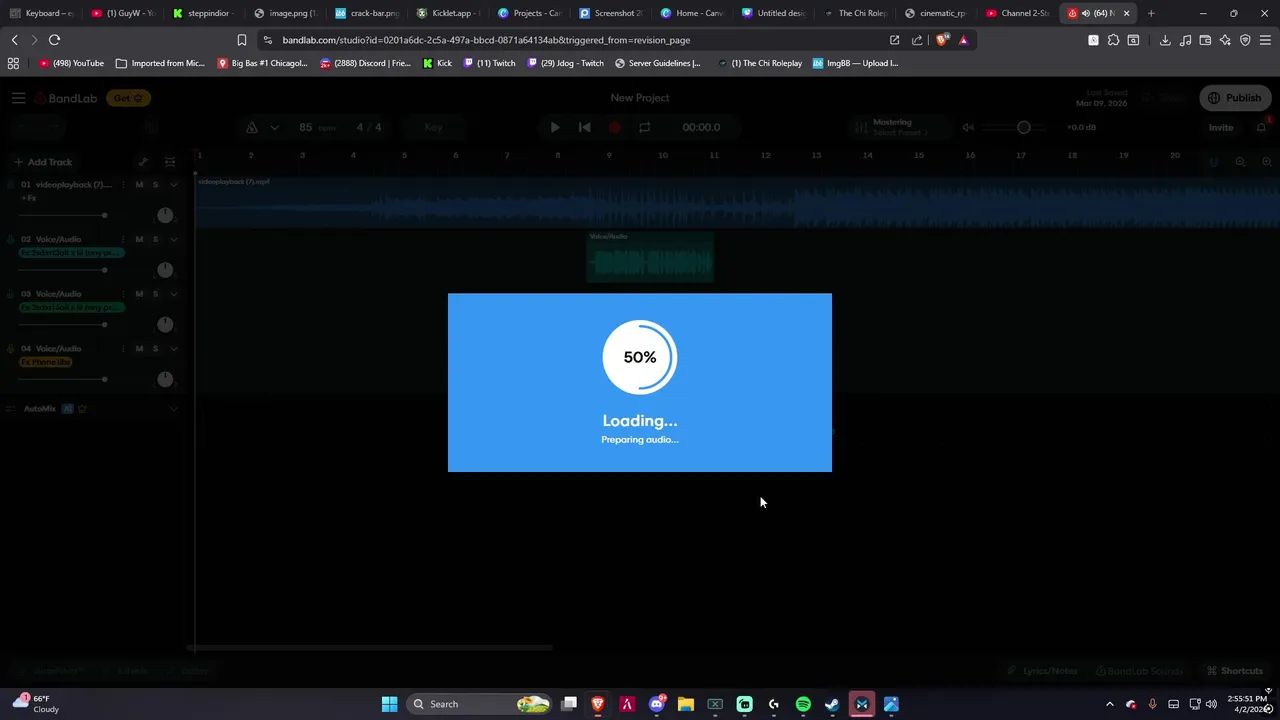Open track 02 green Fx preset
Screen dimensions: 1280x720
72,253
